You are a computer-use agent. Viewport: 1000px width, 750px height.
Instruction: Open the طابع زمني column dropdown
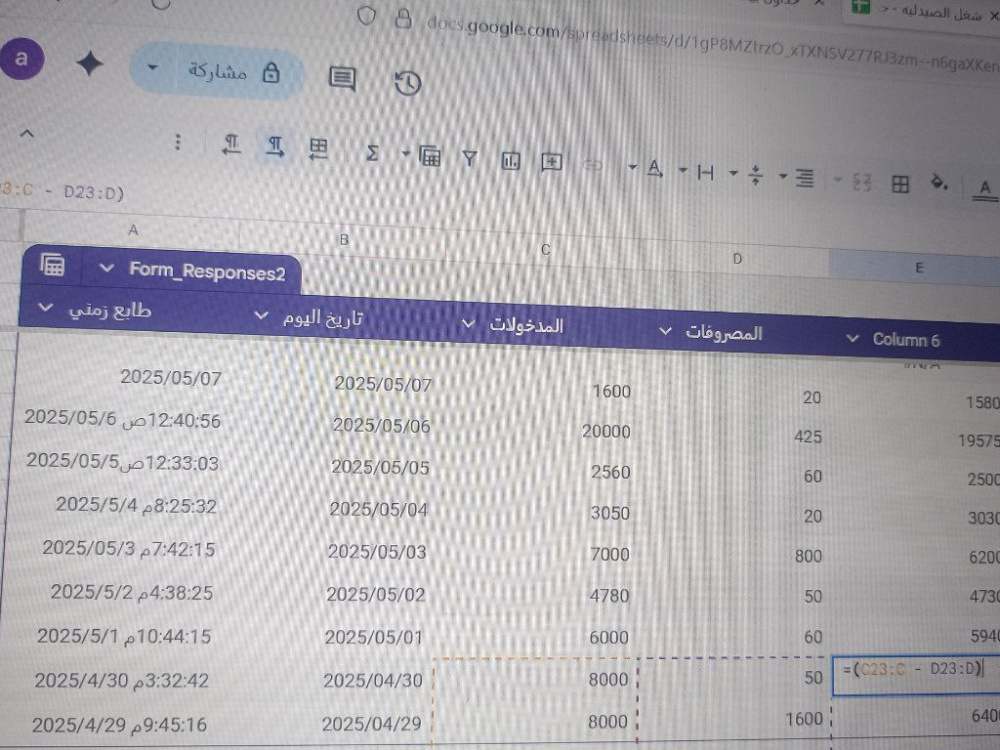point(45,307)
